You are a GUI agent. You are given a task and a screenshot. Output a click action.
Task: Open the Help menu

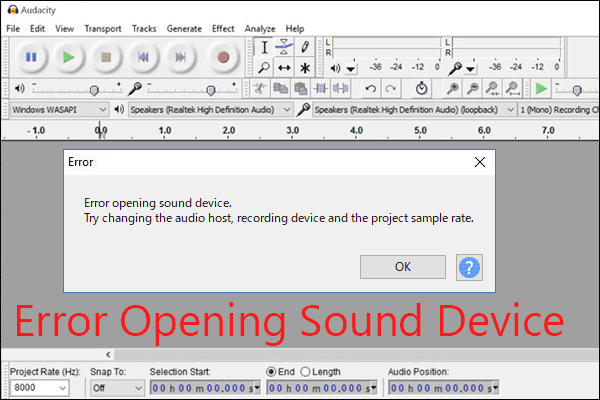tap(295, 29)
